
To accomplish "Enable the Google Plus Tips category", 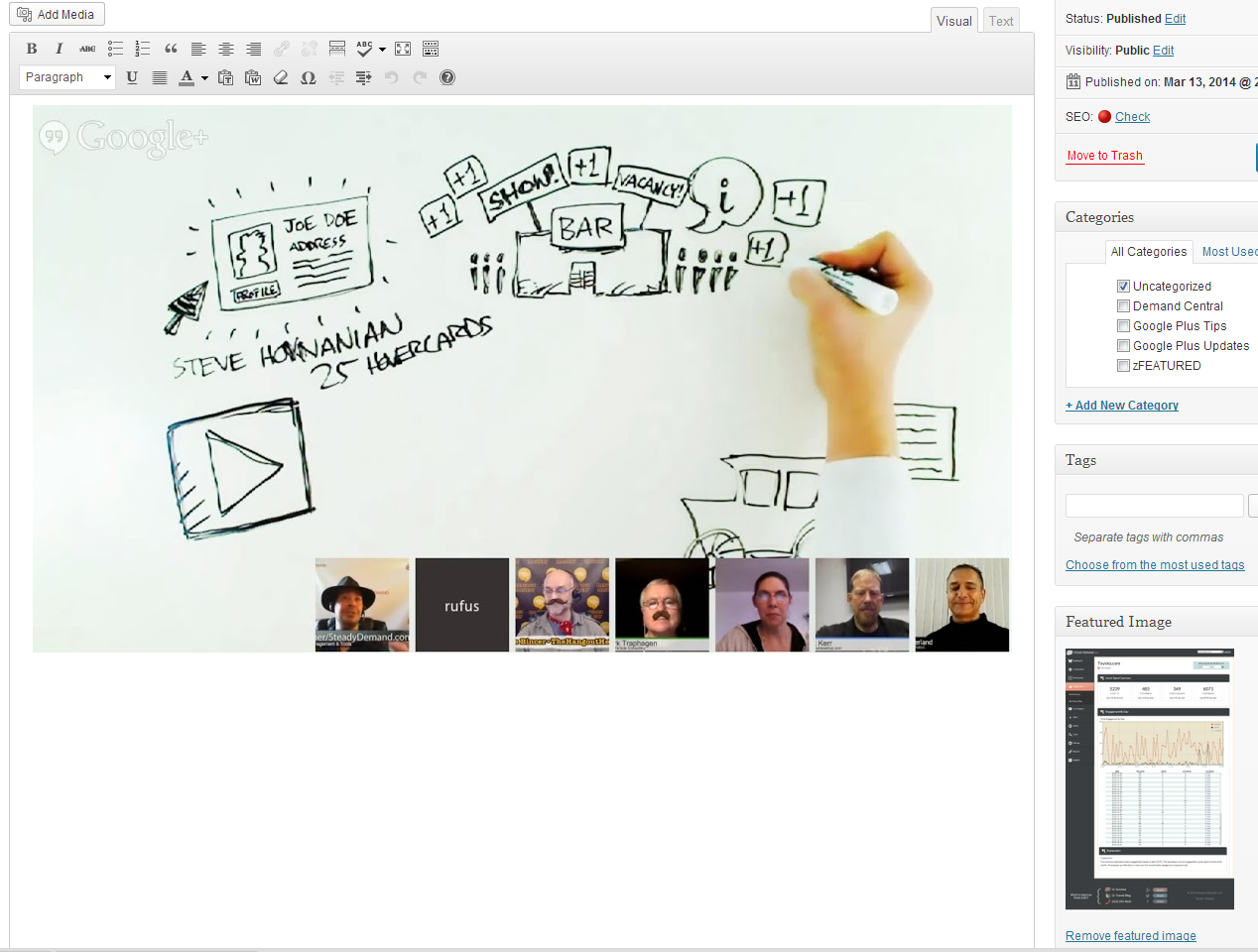I will (1123, 326).
